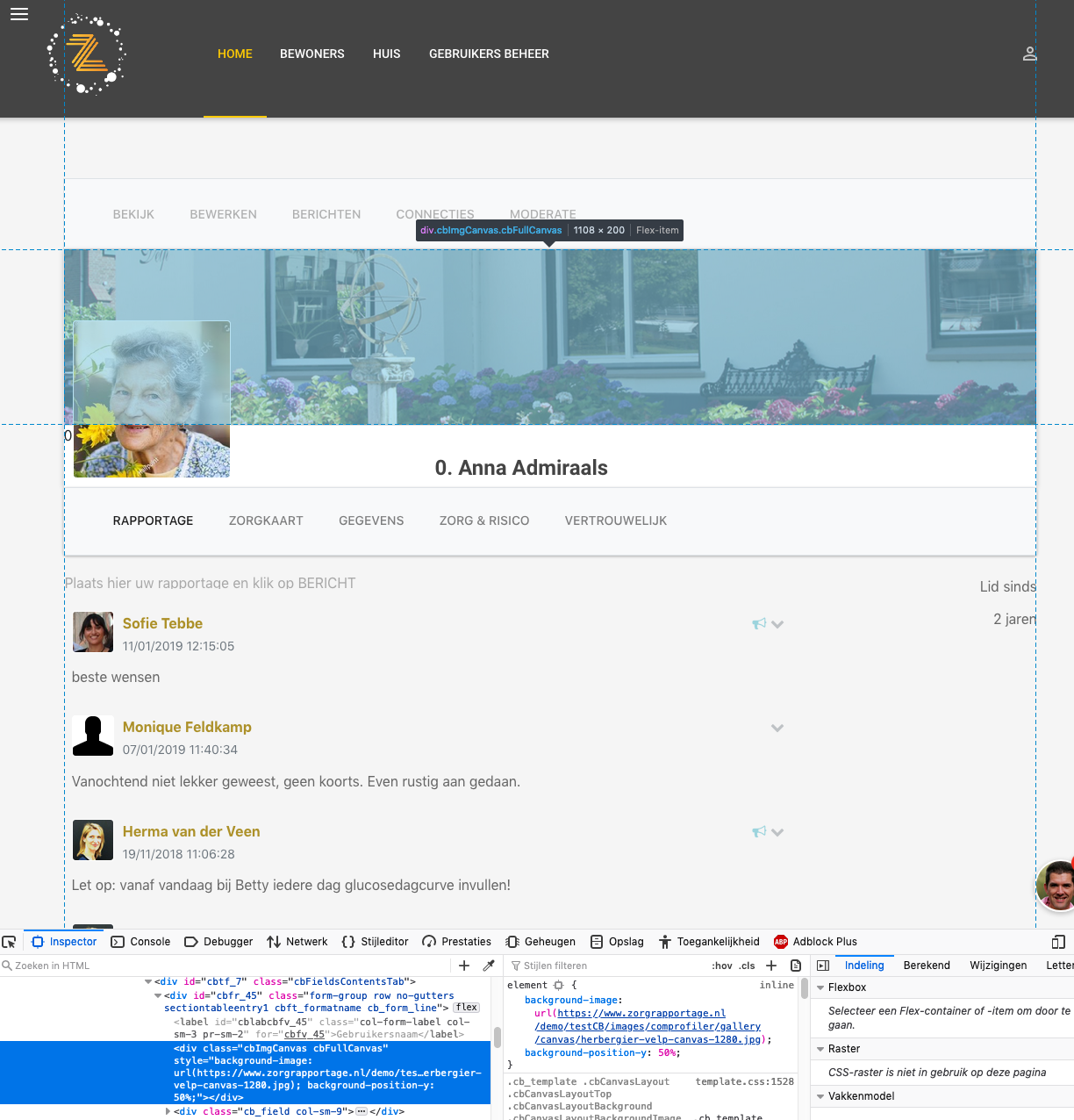1074x1120 pixels.
Task: Select the eyedropper color picker tool
Action: (x=489, y=966)
